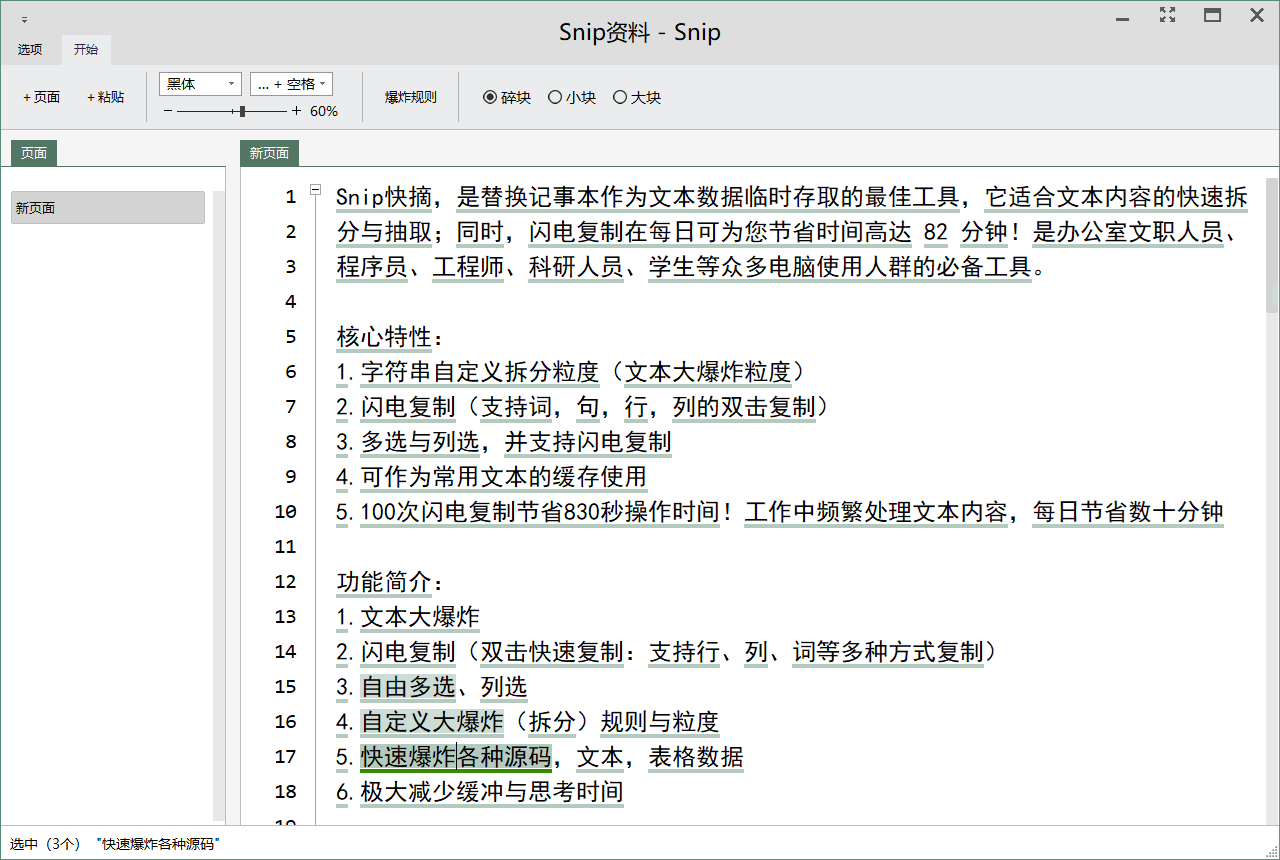Select the 碎块 granularity option
The height and width of the screenshot is (860, 1280).
tap(507, 97)
